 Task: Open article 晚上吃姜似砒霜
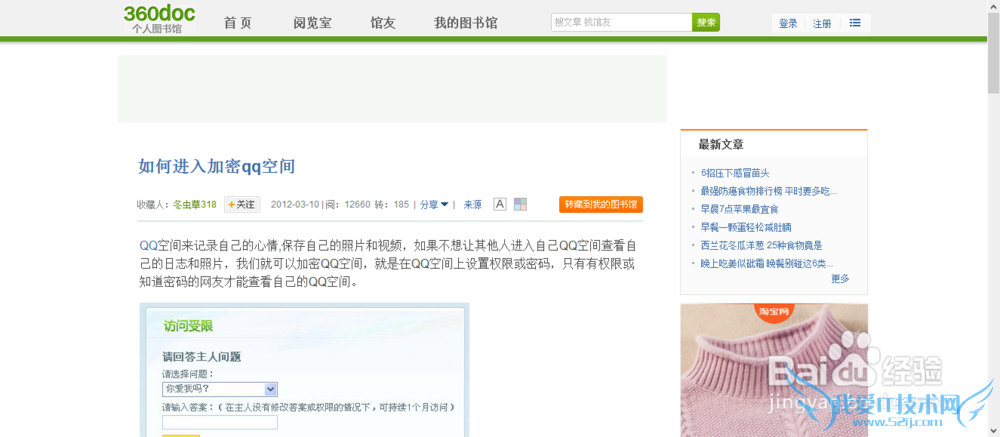[x=767, y=263]
